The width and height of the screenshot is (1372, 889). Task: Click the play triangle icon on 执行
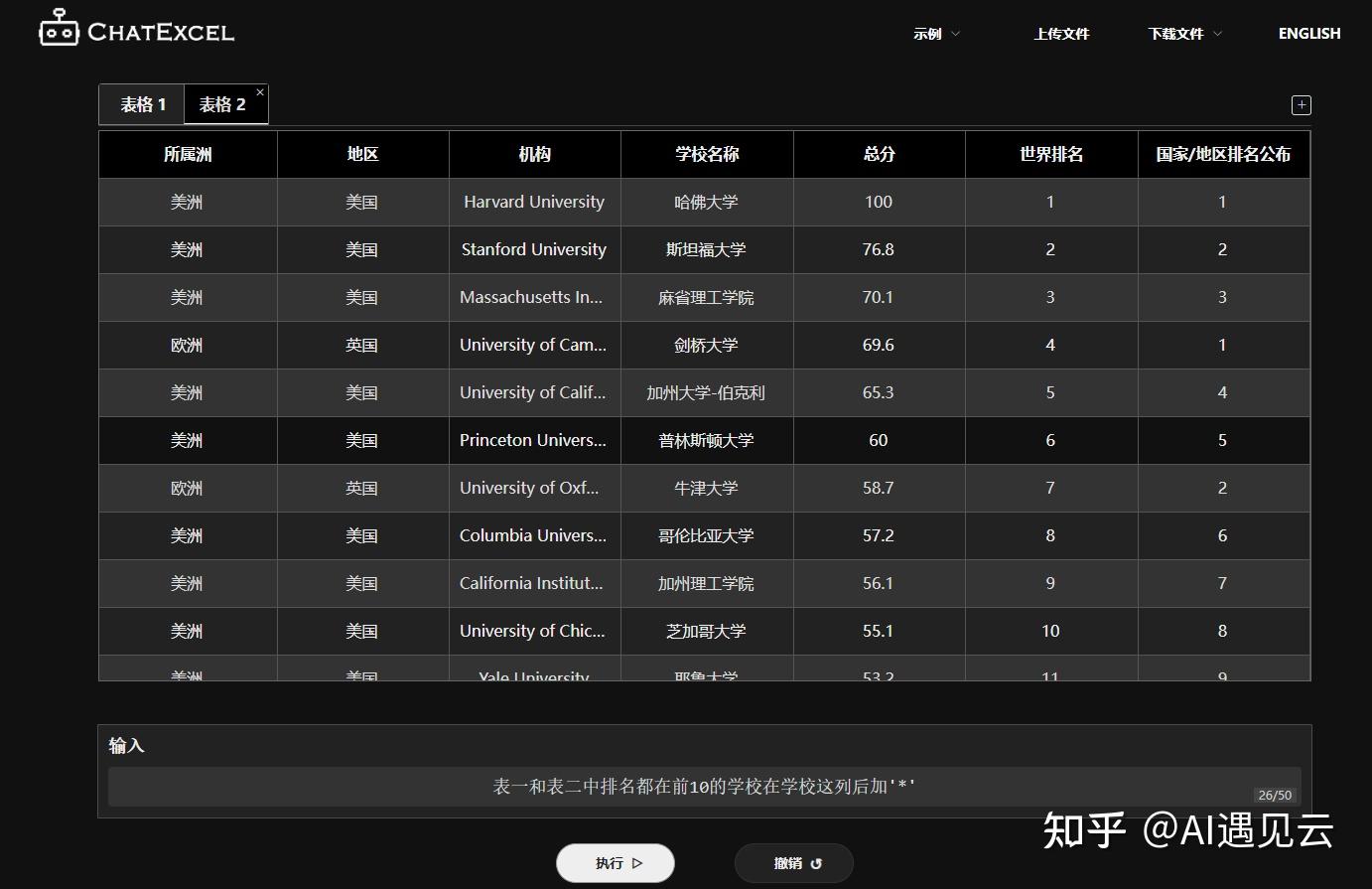coord(635,863)
